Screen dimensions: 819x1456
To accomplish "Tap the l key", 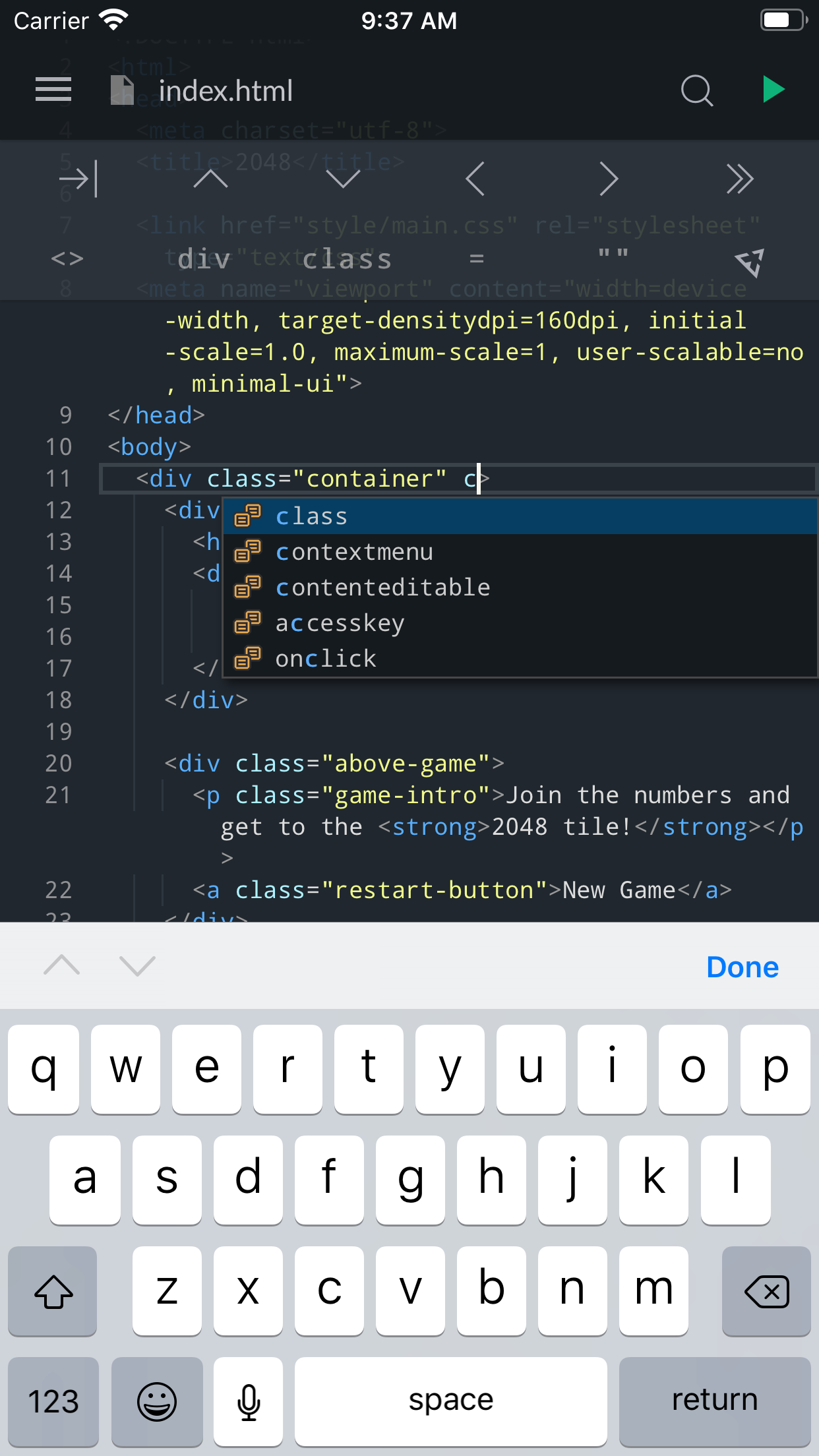I will click(736, 1180).
